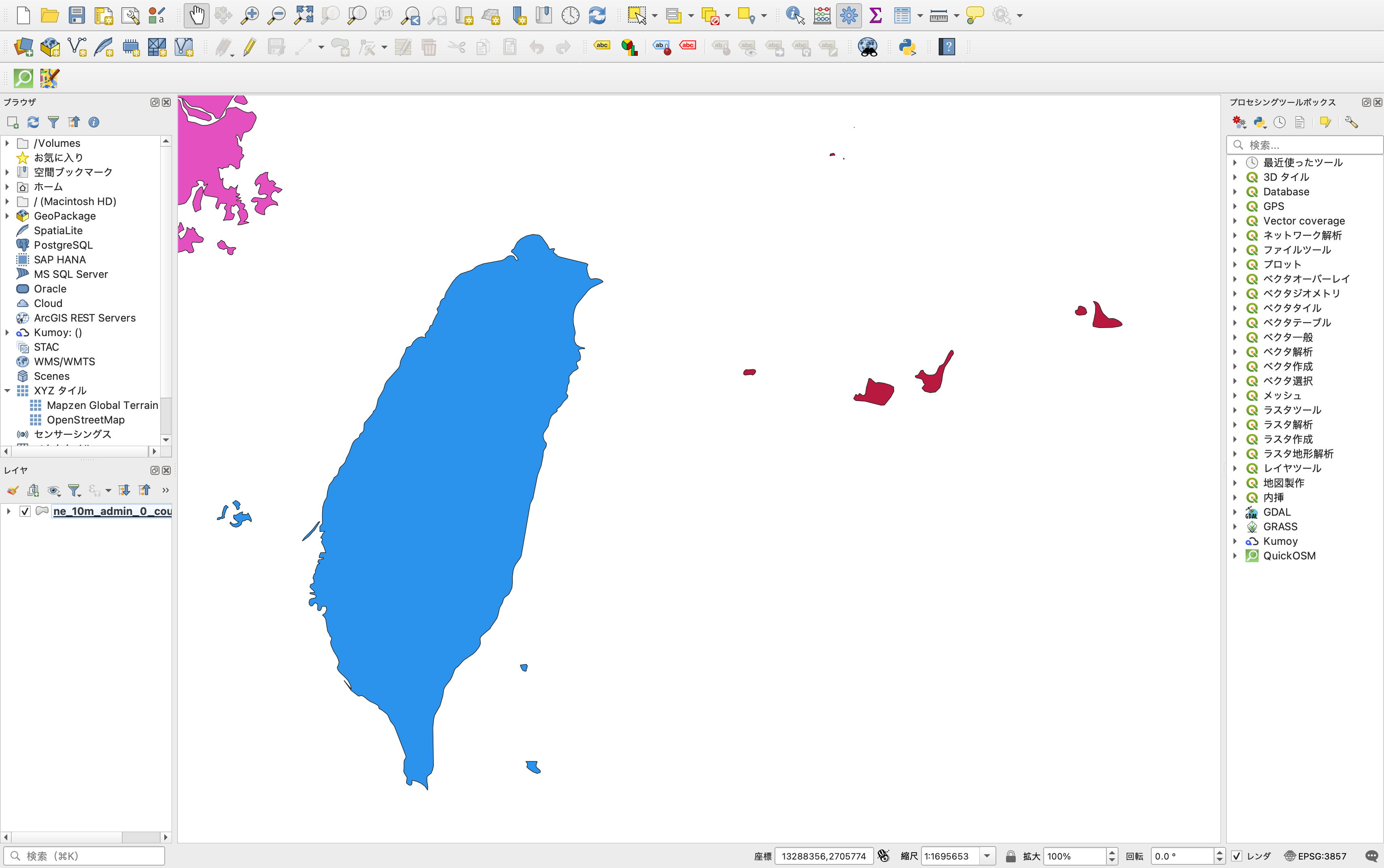This screenshot has height=868, width=1384.
Task: Open the Python console icon
Action: point(907,47)
